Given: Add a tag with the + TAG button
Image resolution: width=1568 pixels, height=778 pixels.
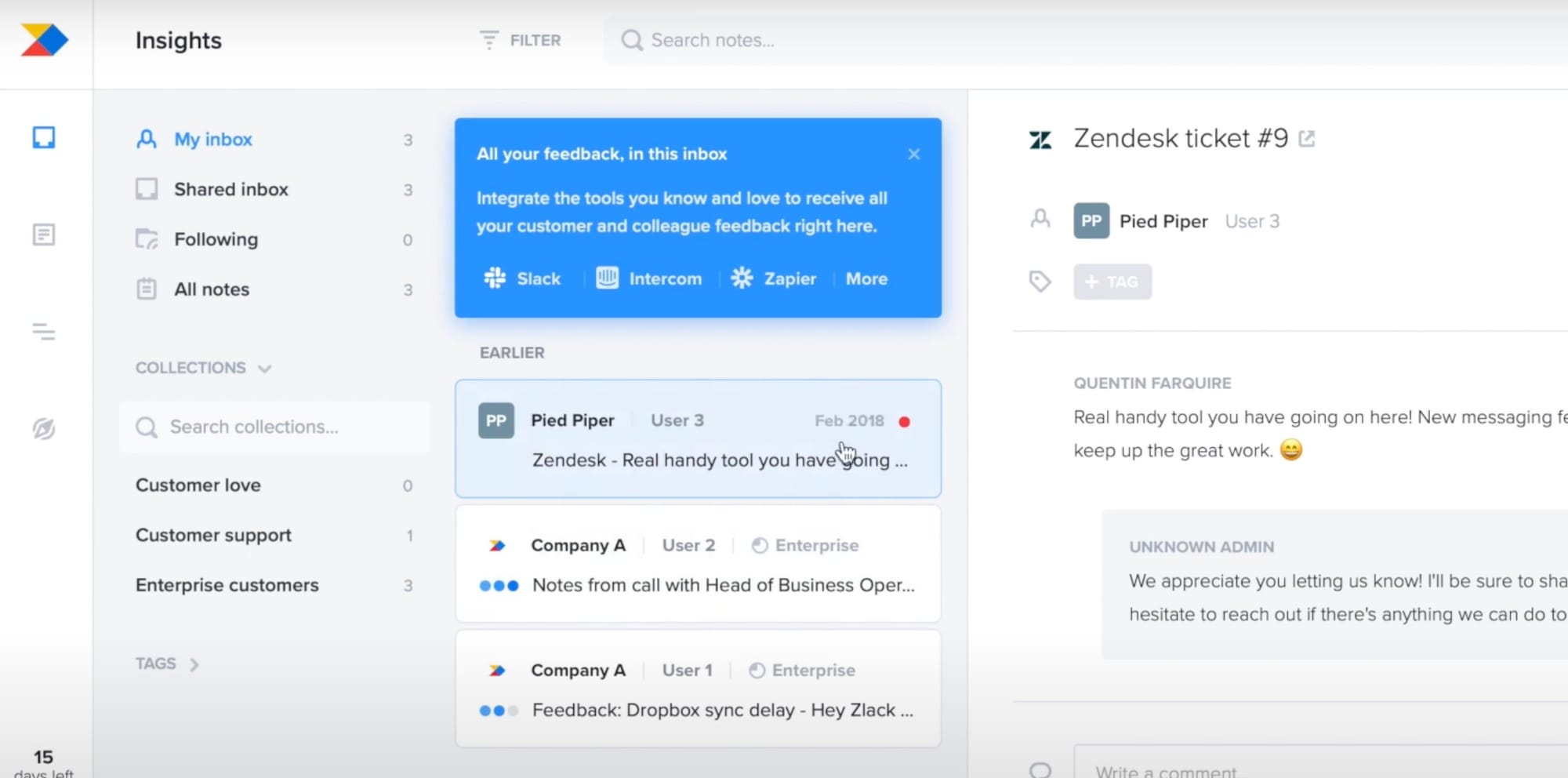Looking at the screenshot, I should [x=1112, y=282].
